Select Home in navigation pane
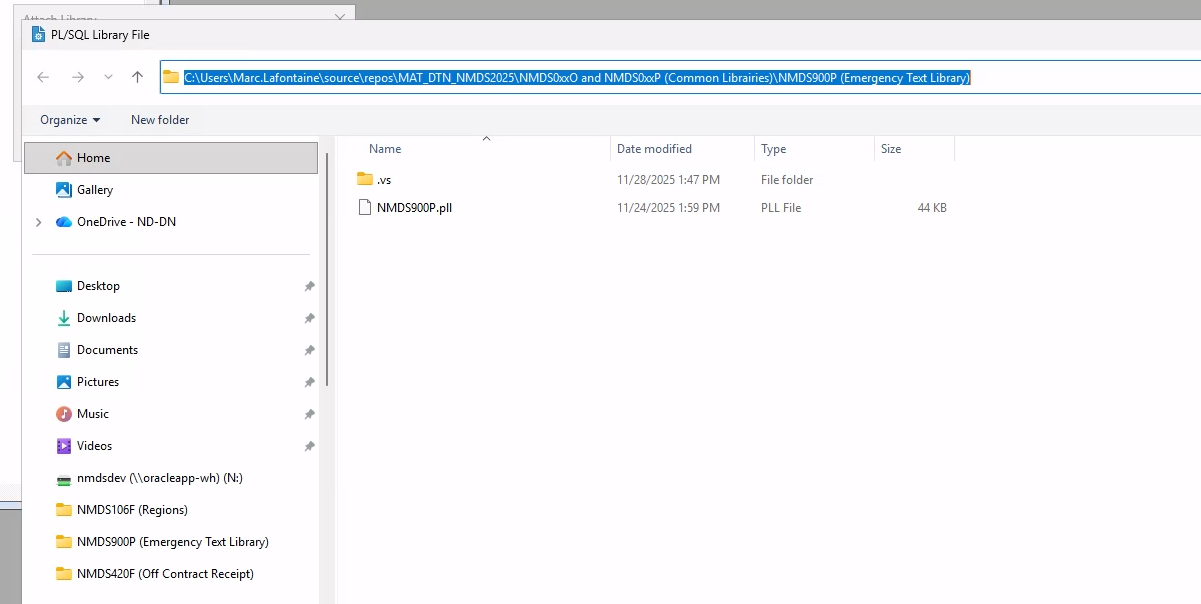 (x=93, y=158)
